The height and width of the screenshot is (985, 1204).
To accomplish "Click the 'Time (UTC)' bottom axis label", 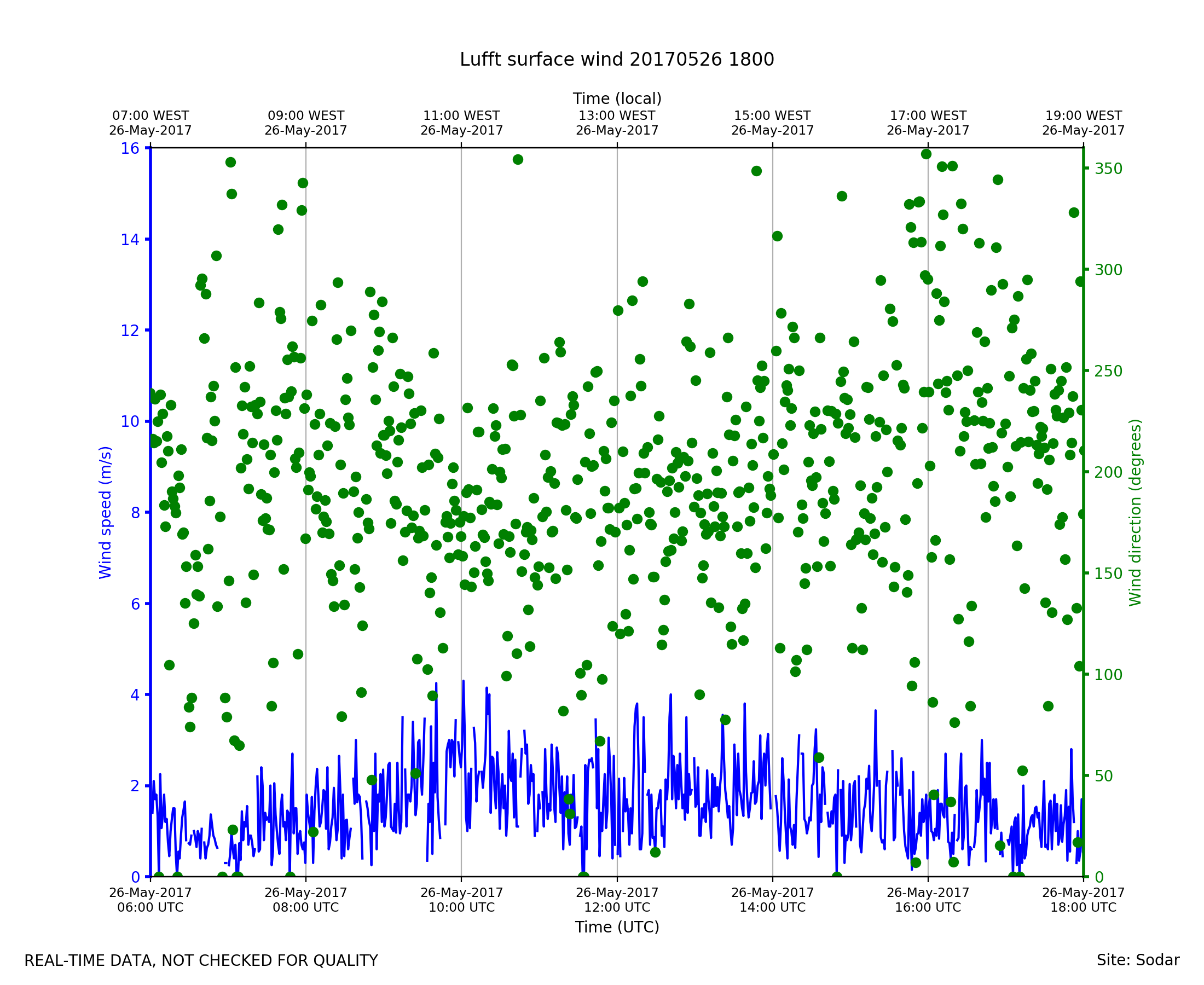I will [617, 927].
